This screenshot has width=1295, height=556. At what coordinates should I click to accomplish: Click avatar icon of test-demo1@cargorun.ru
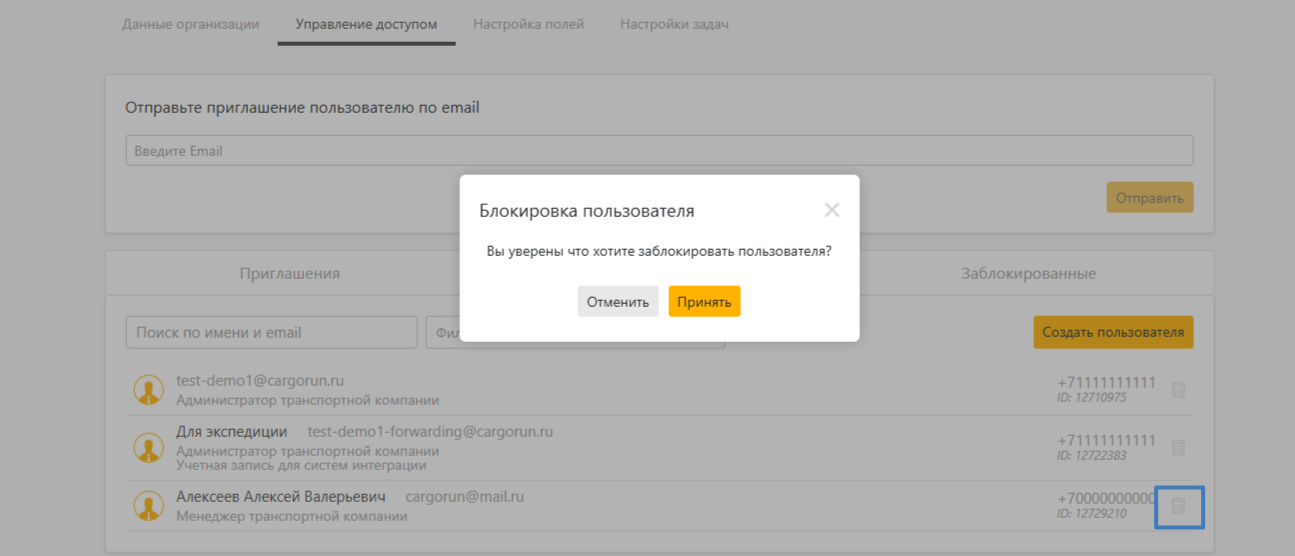(149, 390)
